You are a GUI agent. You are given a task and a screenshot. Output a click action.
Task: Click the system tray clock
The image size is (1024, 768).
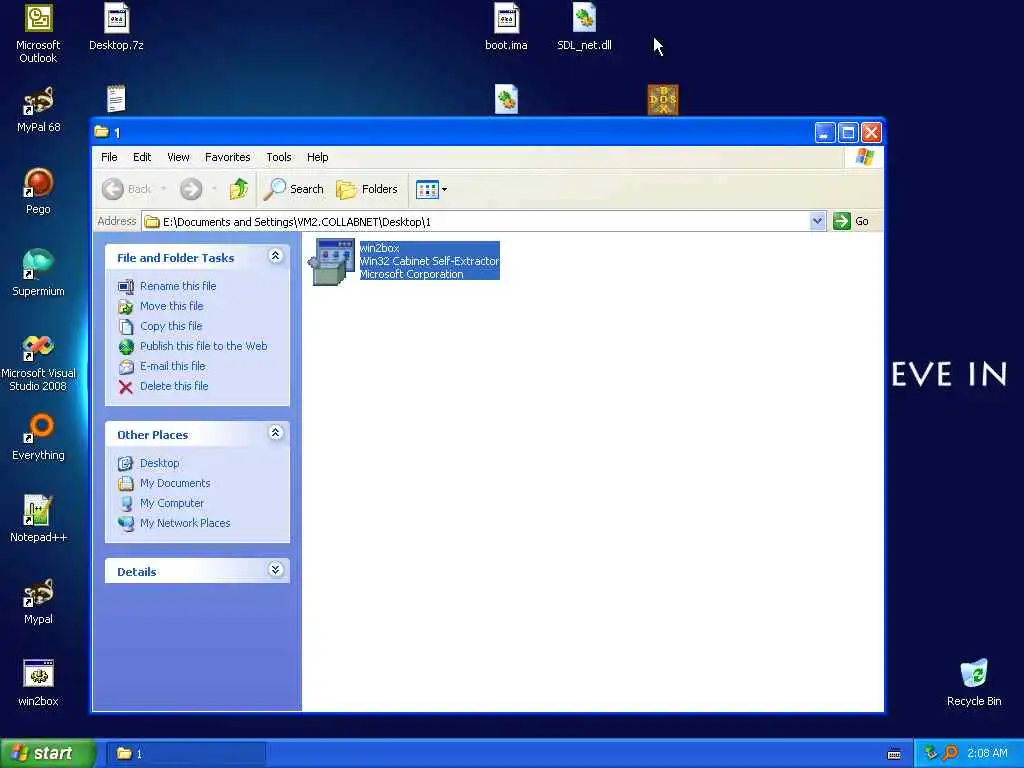(x=987, y=754)
